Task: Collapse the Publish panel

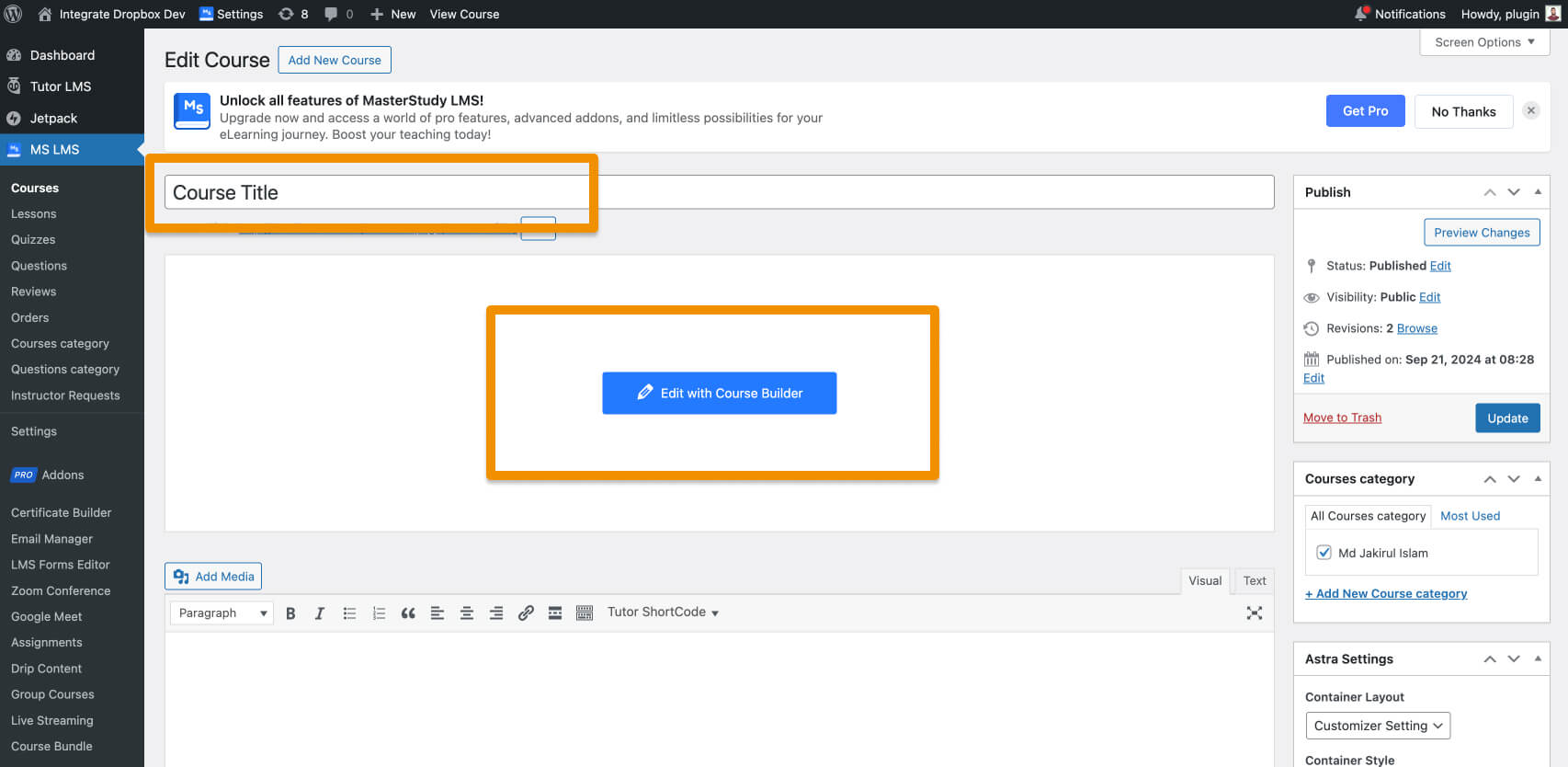Action: click(1538, 192)
